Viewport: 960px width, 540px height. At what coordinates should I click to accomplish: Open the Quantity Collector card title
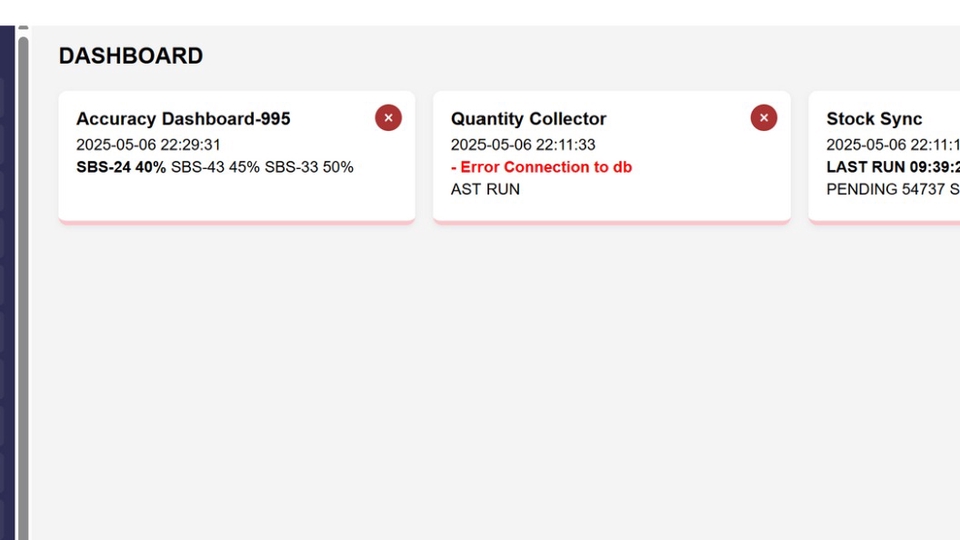(528, 119)
